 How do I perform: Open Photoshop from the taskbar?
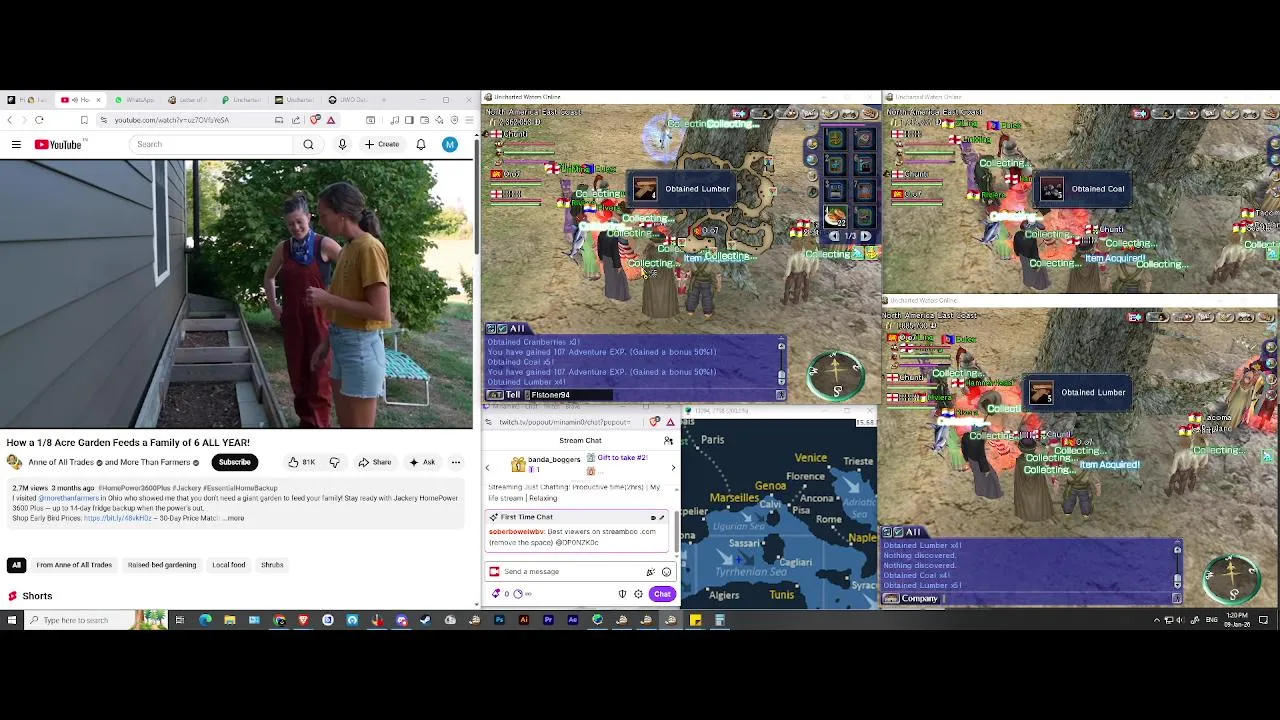499,620
